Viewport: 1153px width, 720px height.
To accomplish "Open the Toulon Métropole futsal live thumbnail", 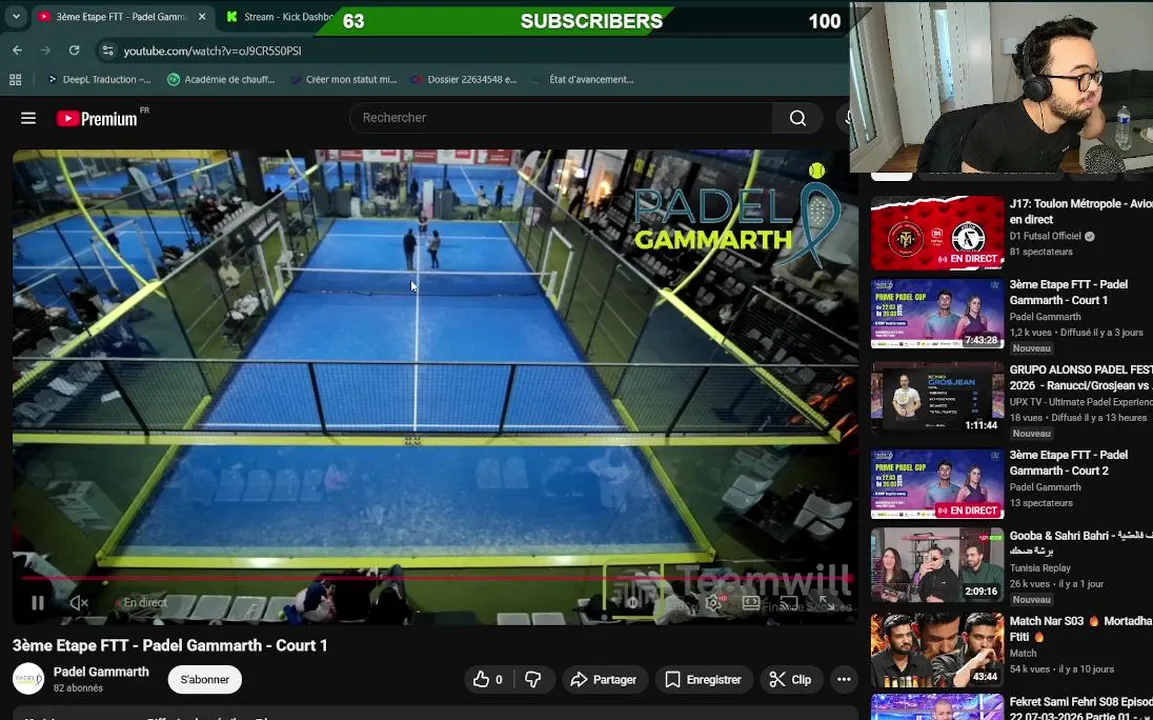I will pos(937,233).
